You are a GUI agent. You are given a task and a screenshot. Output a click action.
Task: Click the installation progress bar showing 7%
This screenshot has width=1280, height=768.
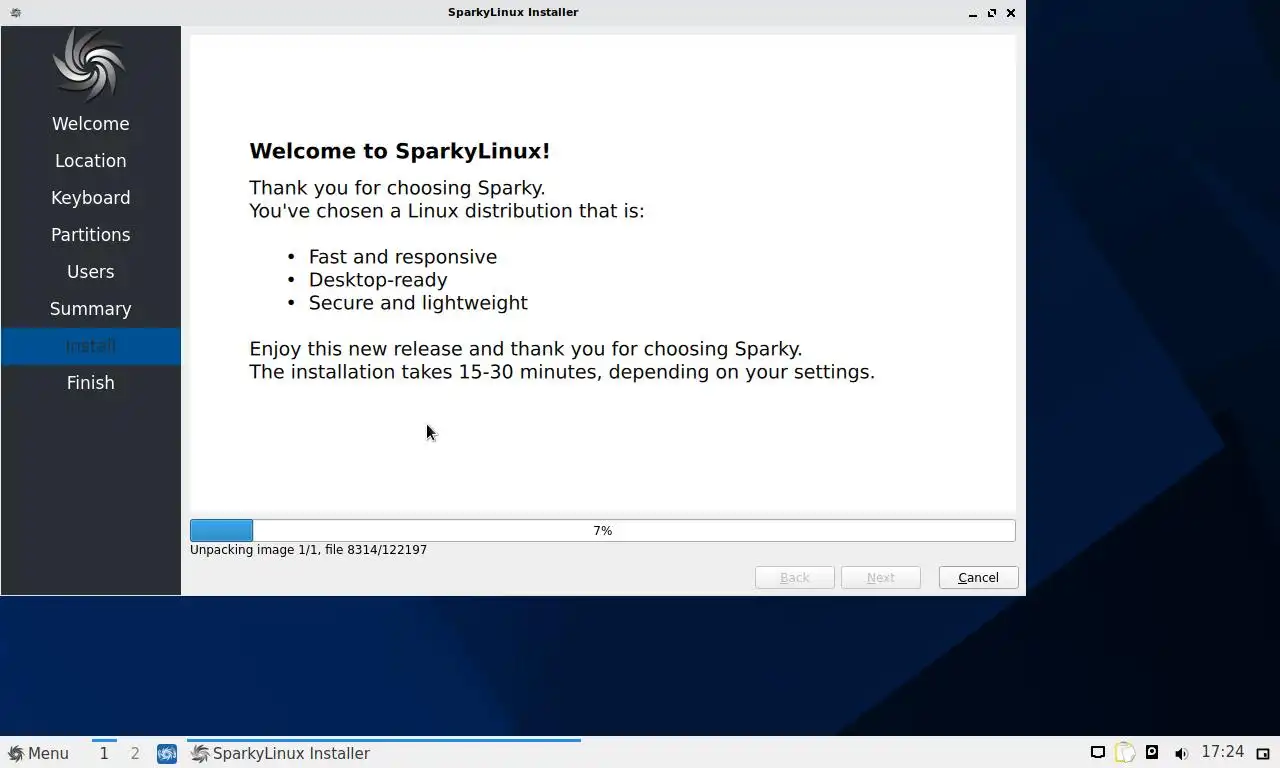(x=602, y=530)
